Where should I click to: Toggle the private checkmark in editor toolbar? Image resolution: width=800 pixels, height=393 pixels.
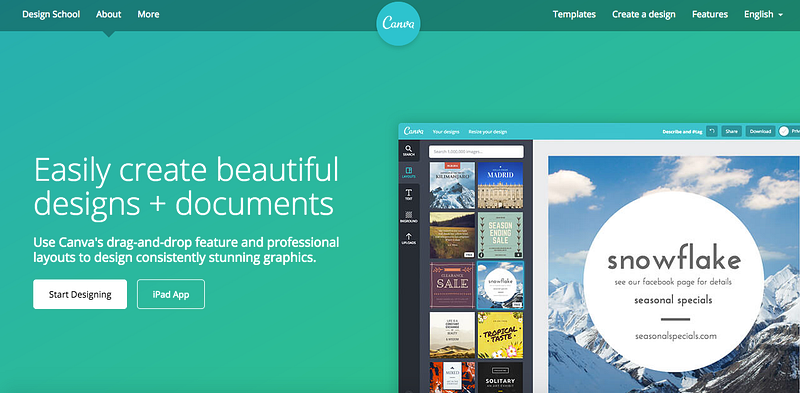pos(784,132)
